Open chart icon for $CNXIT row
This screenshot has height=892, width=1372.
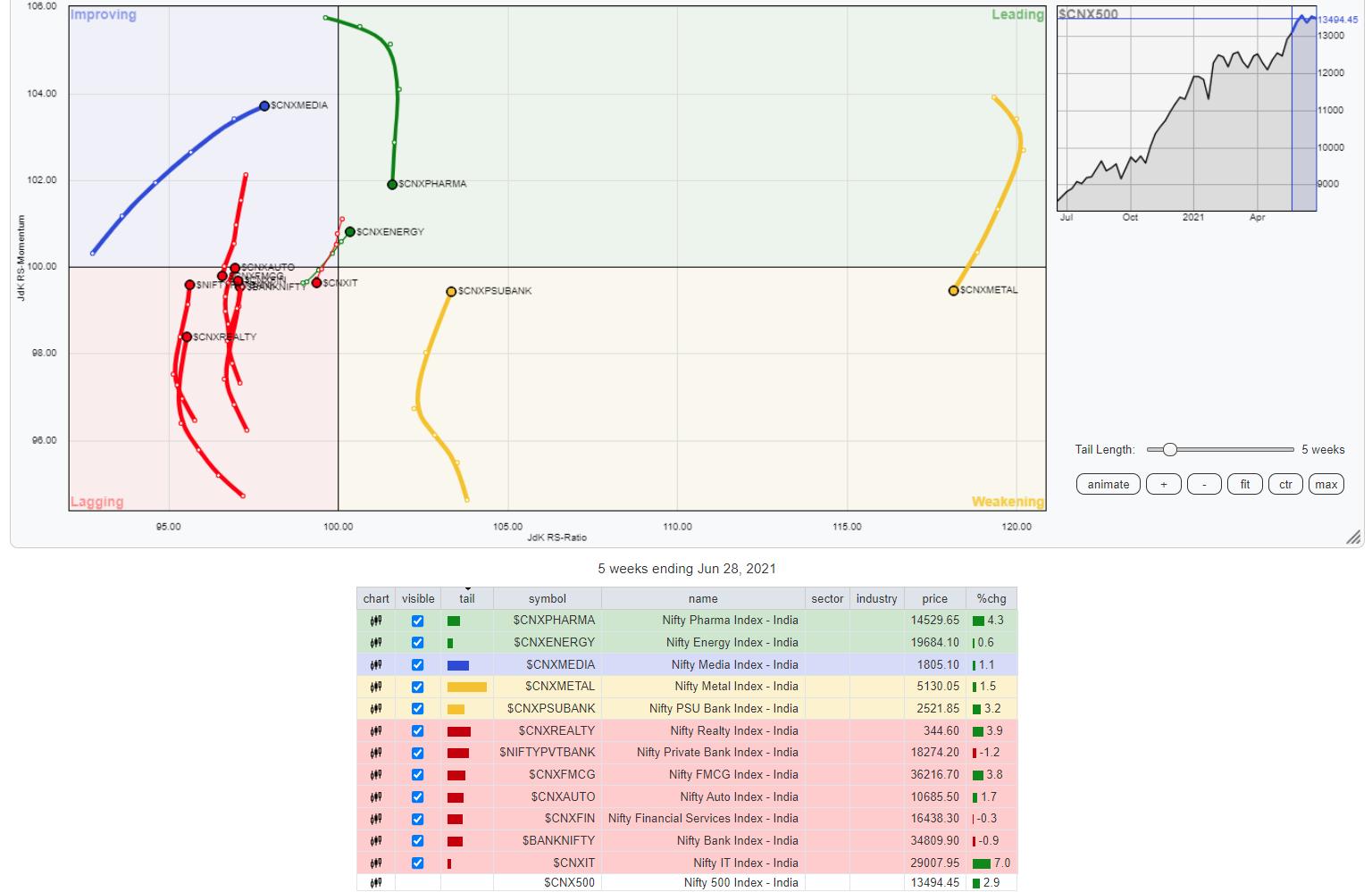click(376, 863)
